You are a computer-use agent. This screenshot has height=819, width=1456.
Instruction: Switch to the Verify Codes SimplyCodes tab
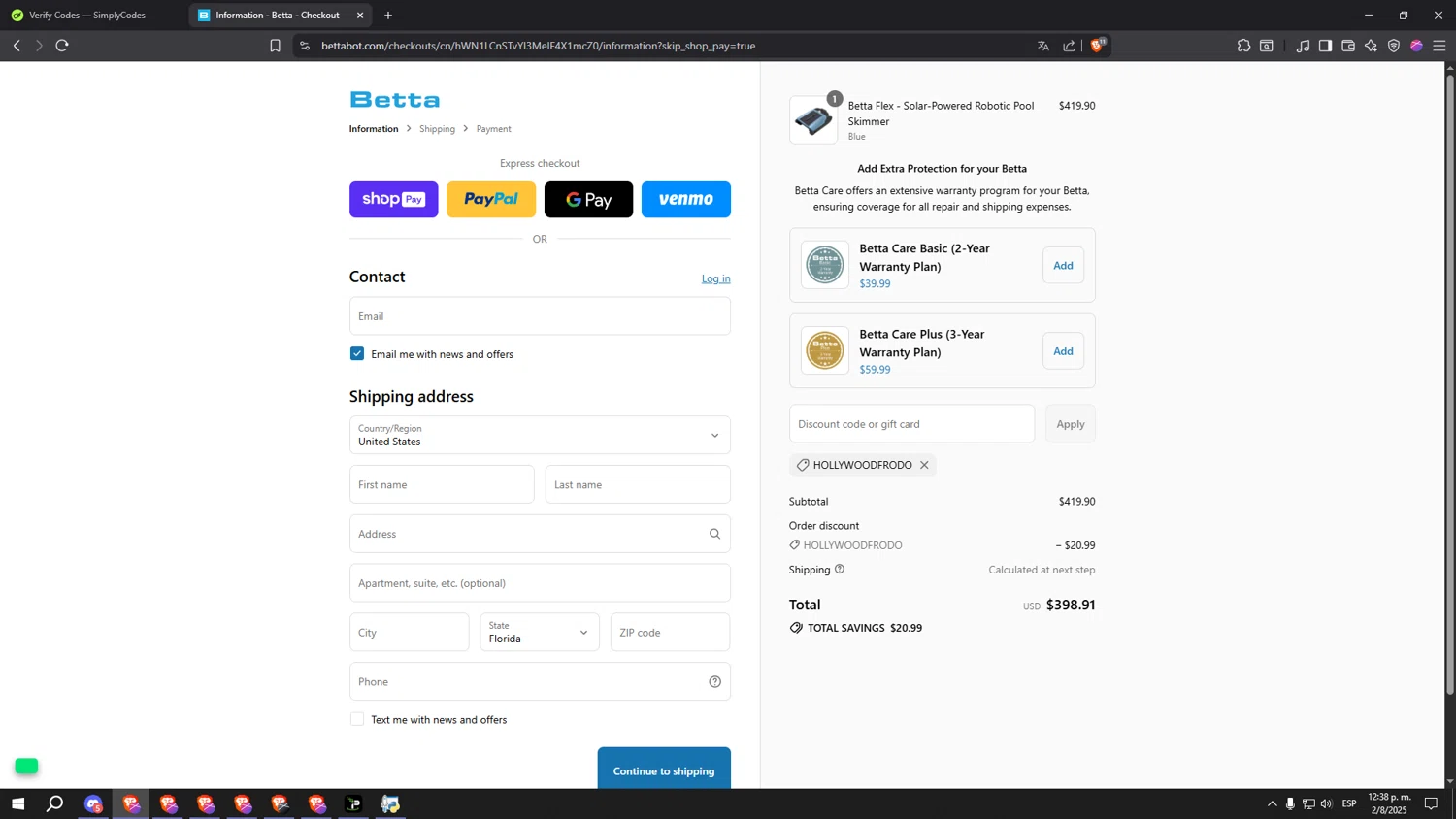click(87, 16)
